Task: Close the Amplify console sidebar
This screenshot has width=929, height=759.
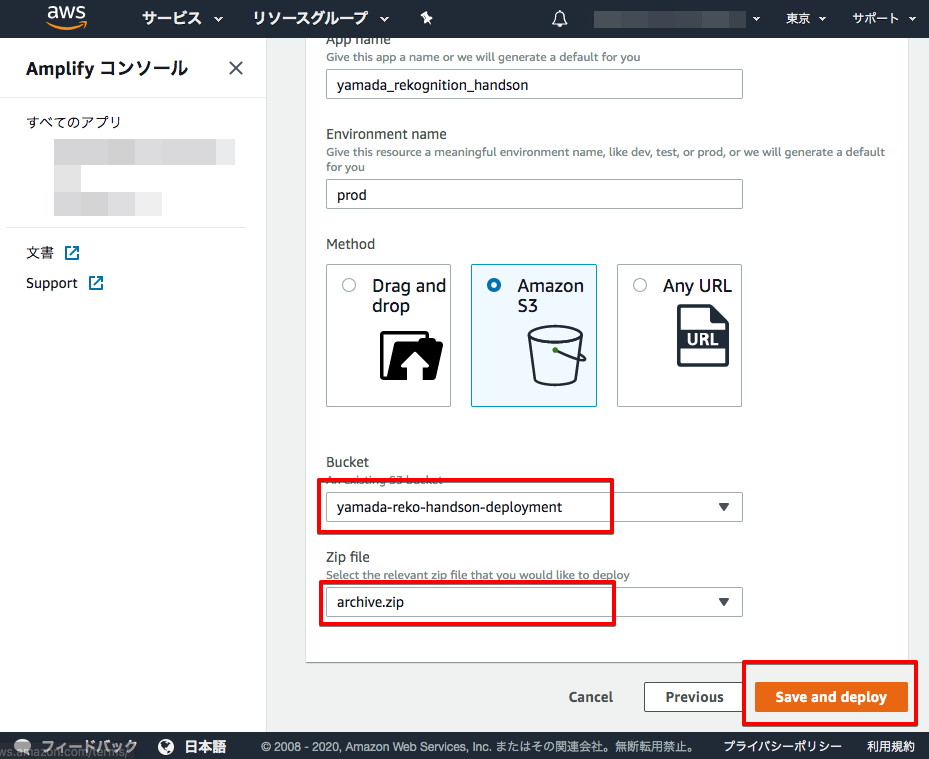Action: (x=236, y=68)
